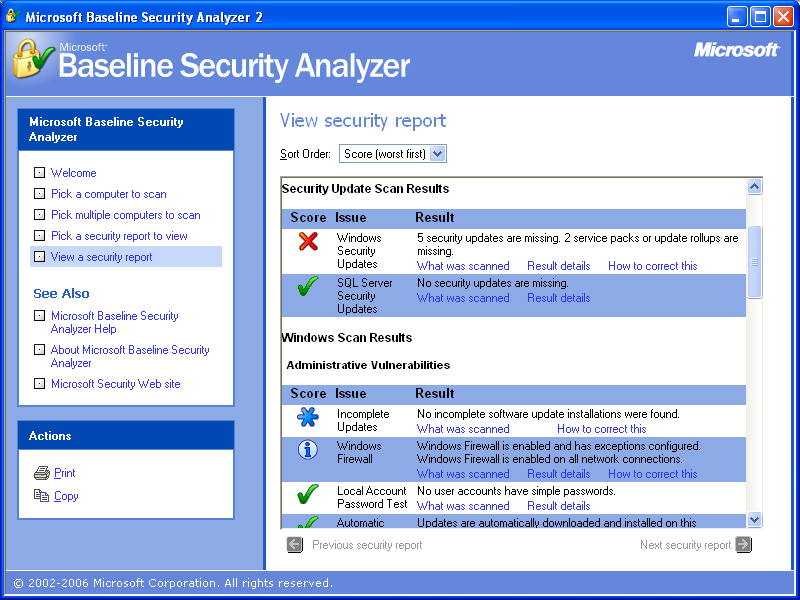Open How to correct this for Windows Firewall

653,474
